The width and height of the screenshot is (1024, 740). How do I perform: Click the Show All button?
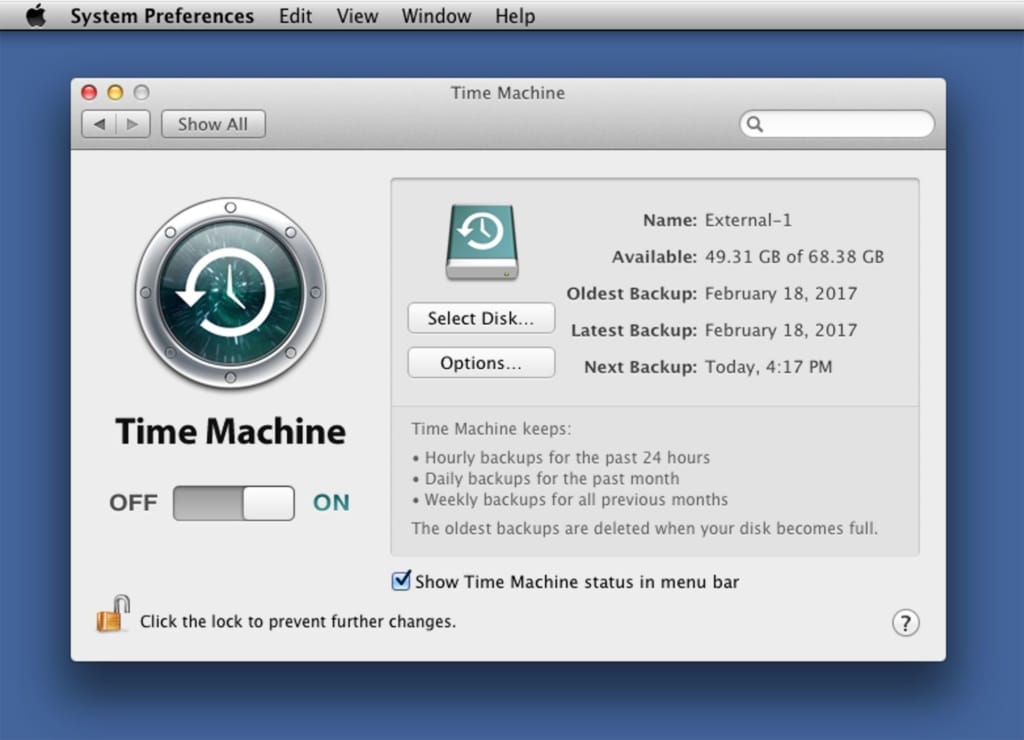[x=213, y=123]
